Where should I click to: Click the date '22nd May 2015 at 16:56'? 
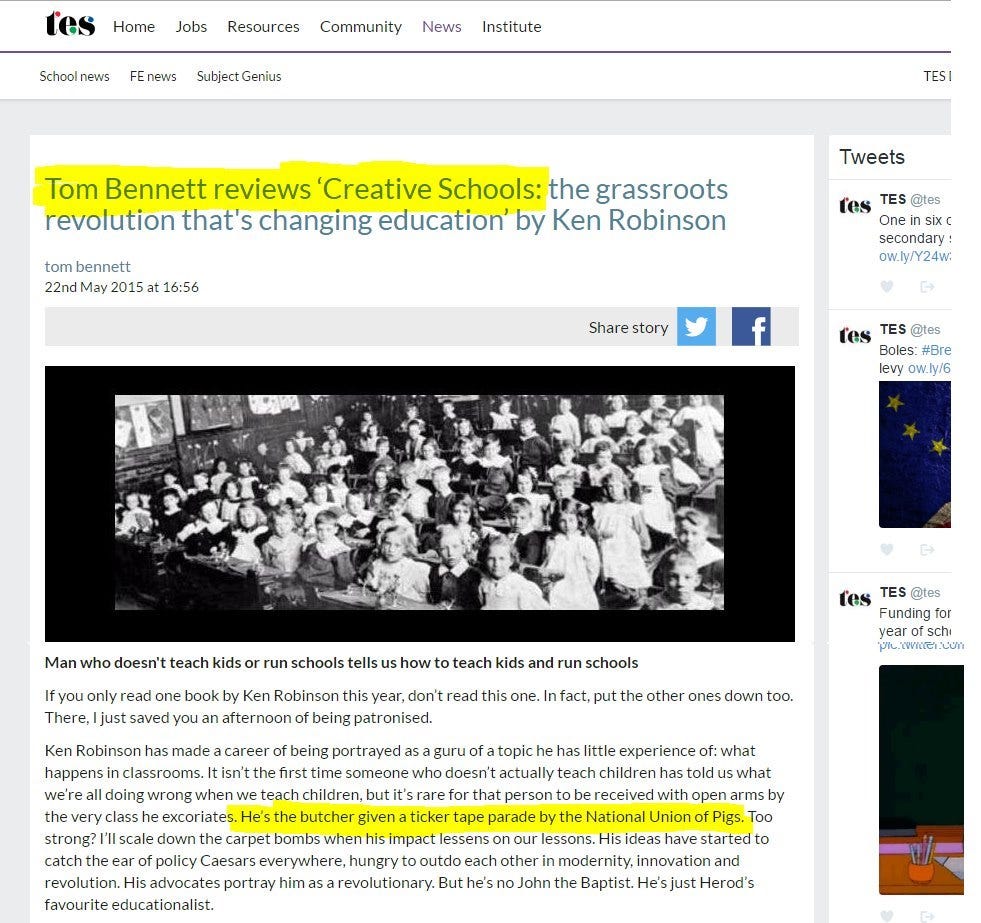click(x=122, y=287)
